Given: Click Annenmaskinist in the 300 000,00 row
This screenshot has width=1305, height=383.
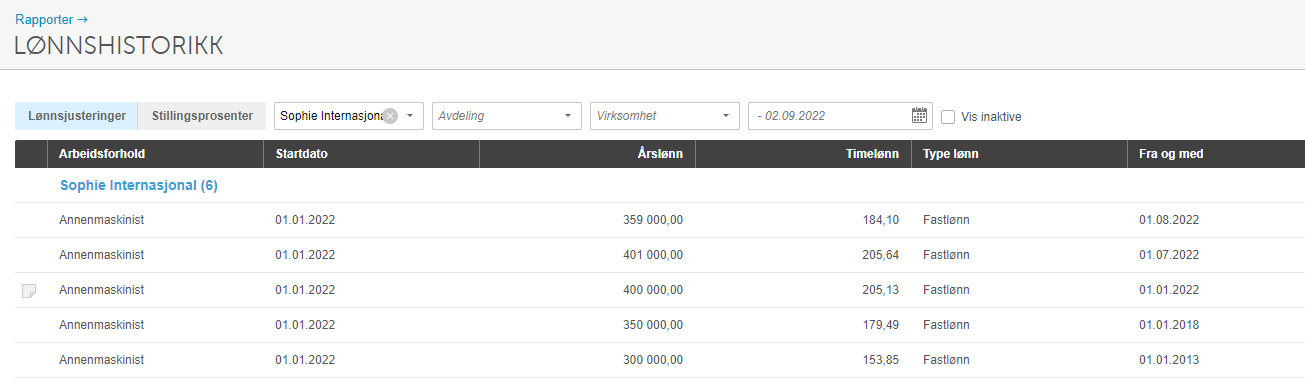Looking at the screenshot, I should tap(102, 360).
